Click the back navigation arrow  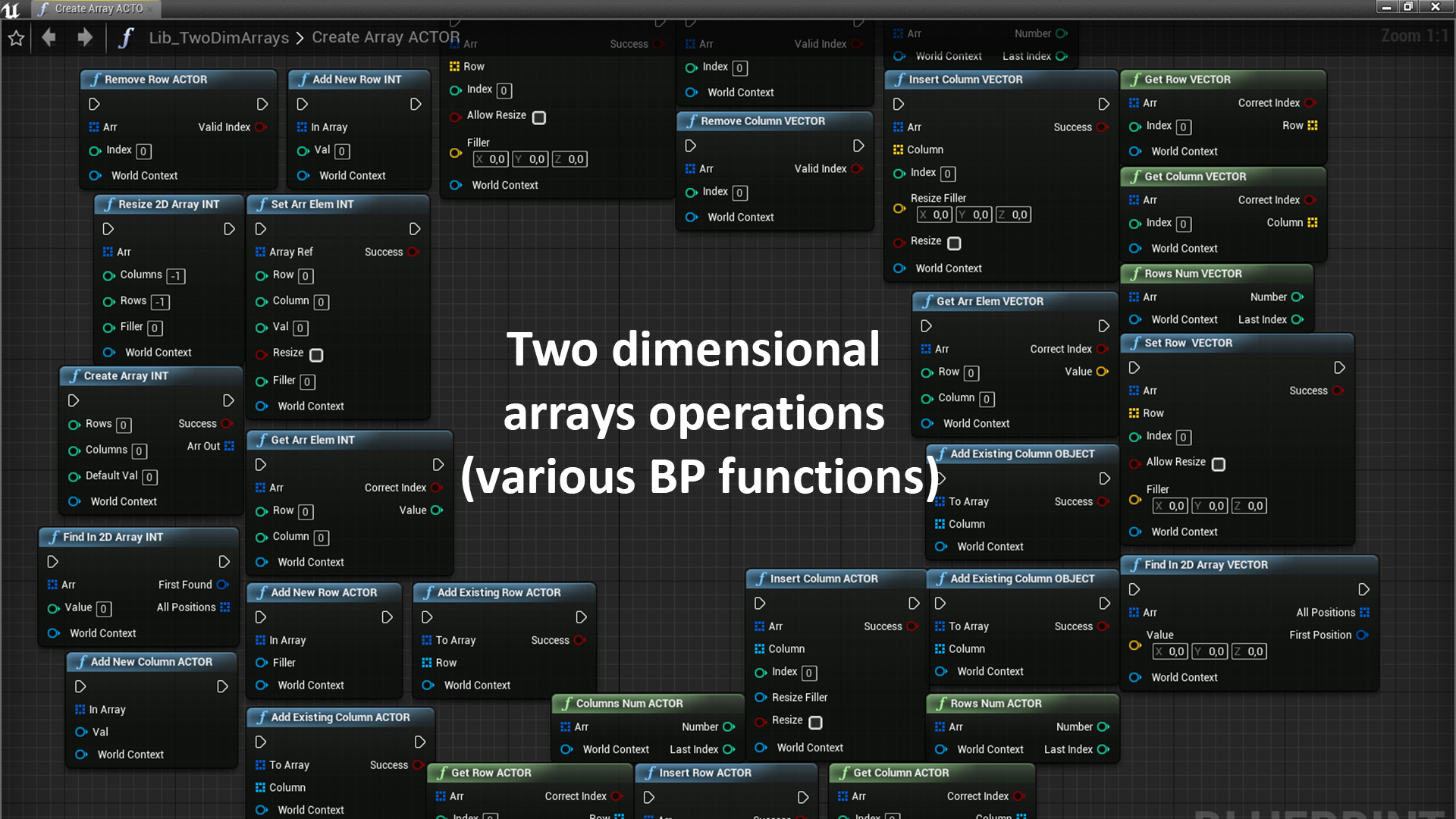click(49, 37)
